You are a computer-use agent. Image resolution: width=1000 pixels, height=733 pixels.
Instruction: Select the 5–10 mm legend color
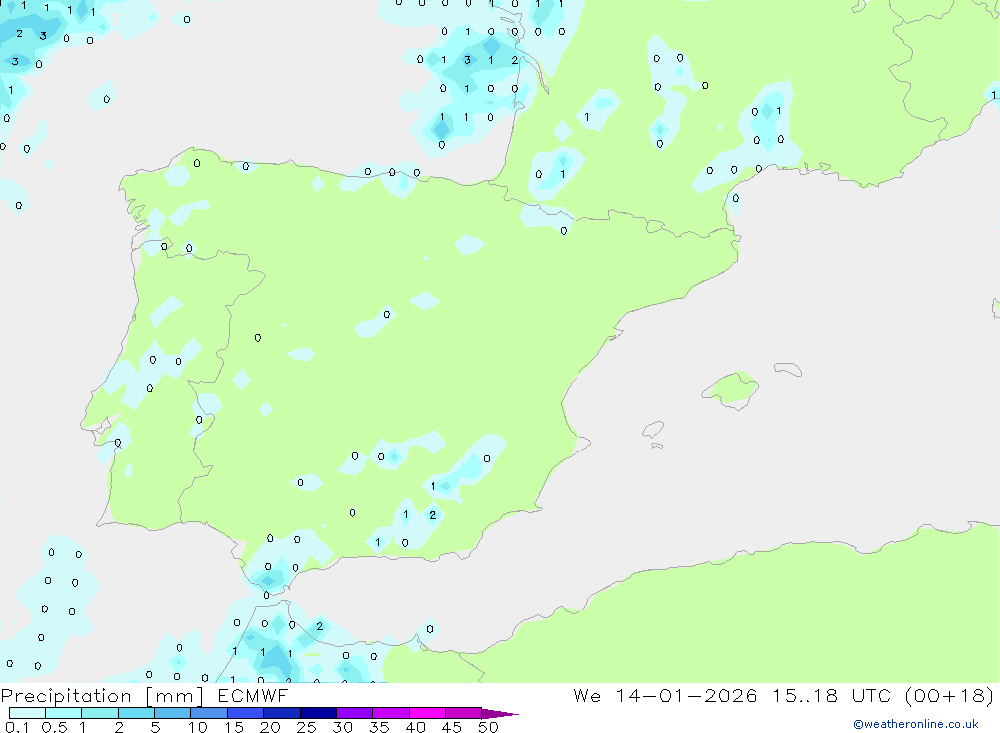tap(173, 713)
